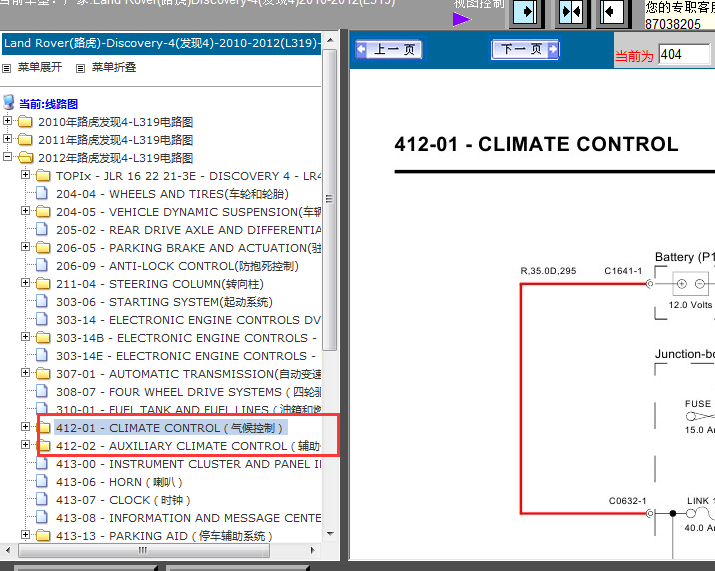Screen dimensions: 715x571
Task: Open 205-02 - REAR DRIVE AXLE item
Action: click(188, 230)
